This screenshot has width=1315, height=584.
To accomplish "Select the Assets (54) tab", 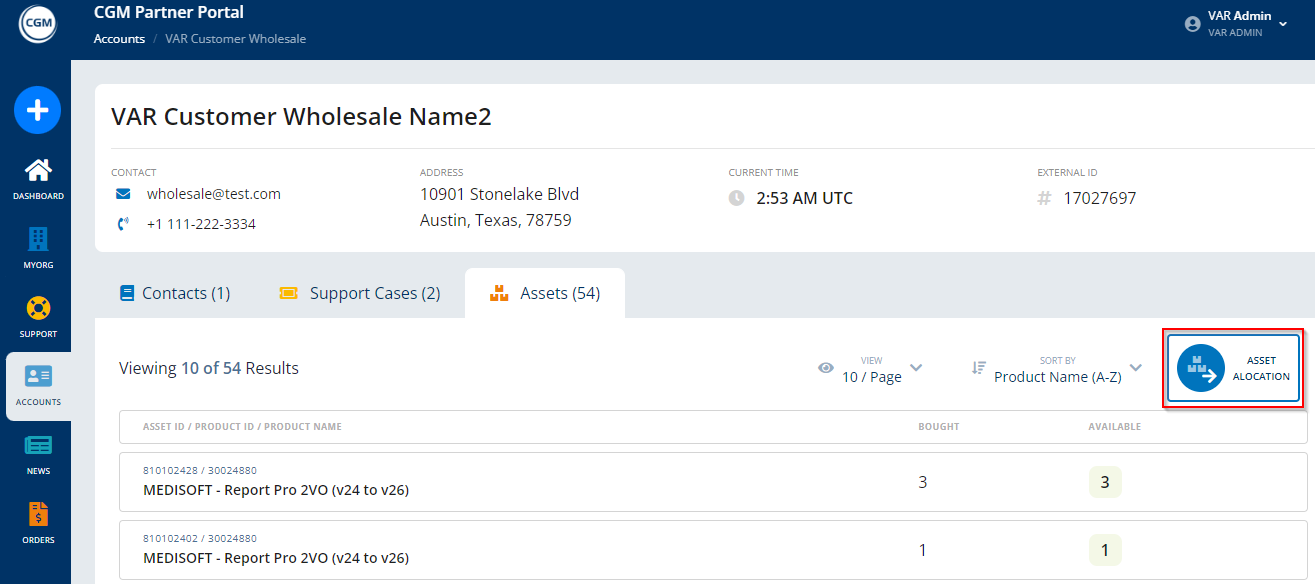I will (x=545, y=293).
